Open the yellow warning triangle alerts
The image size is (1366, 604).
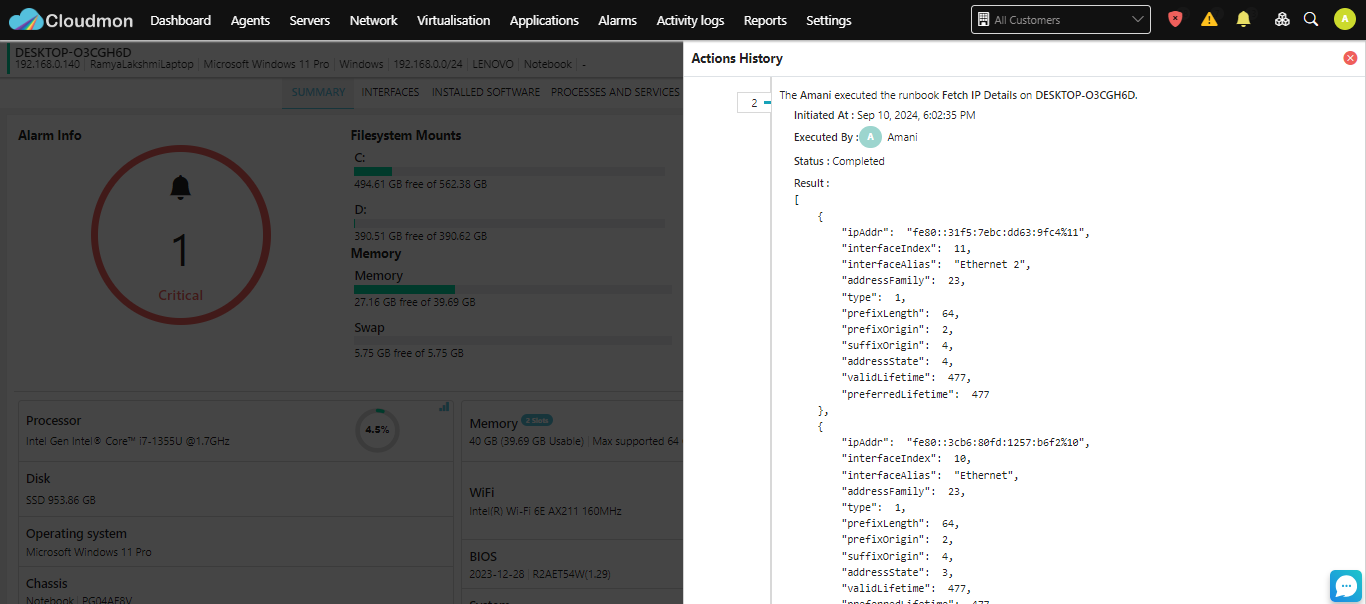[1209, 19]
